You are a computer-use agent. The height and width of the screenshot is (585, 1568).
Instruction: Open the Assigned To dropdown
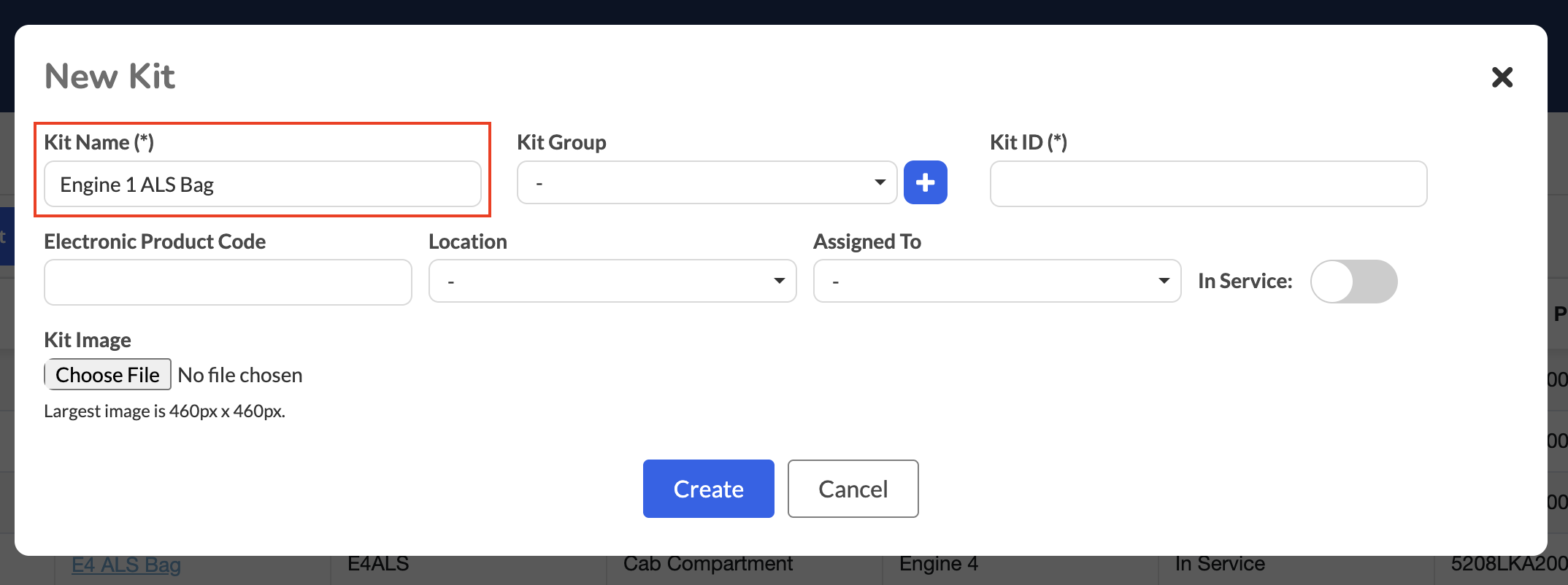coord(997,281)
